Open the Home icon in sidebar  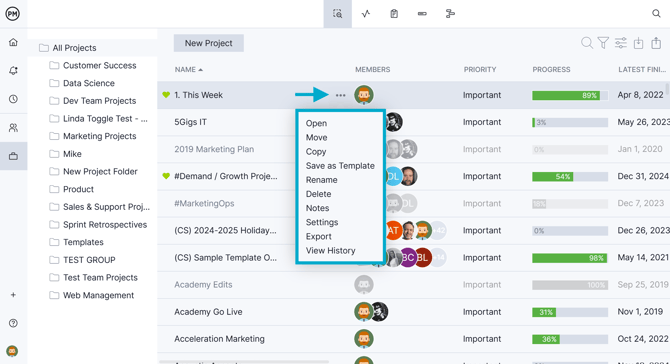pyautogui.click(x=13, y=42)
